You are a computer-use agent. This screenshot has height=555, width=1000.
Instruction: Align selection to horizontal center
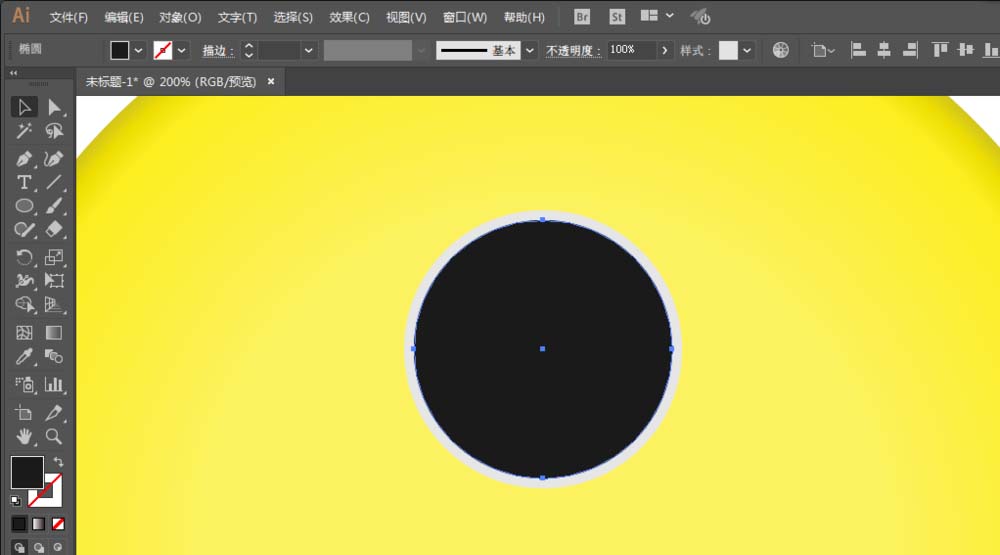point(884,50)
